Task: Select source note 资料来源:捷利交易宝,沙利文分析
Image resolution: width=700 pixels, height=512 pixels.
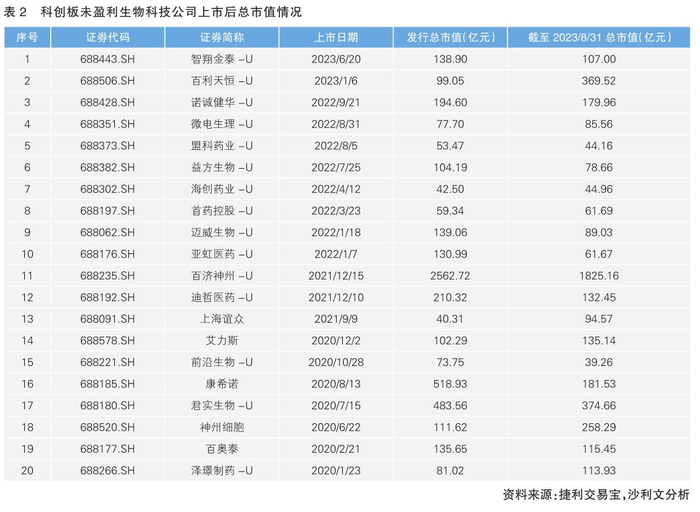Action: click(x=596, y=494)
